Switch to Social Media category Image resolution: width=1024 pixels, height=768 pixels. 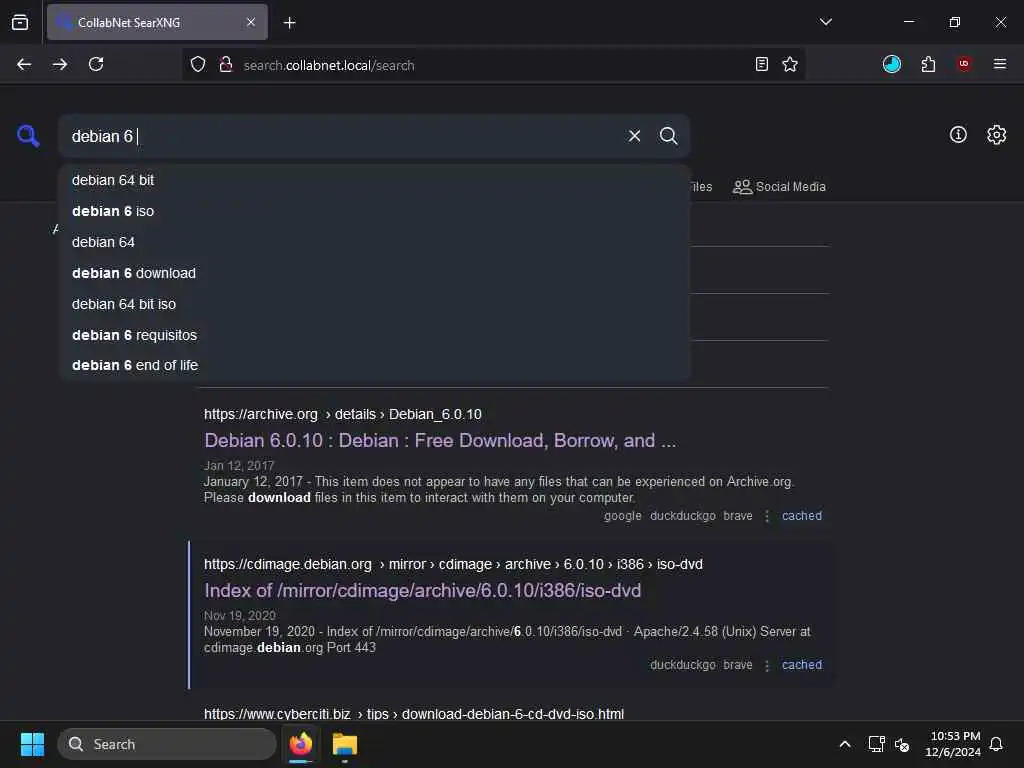[779, 187]
